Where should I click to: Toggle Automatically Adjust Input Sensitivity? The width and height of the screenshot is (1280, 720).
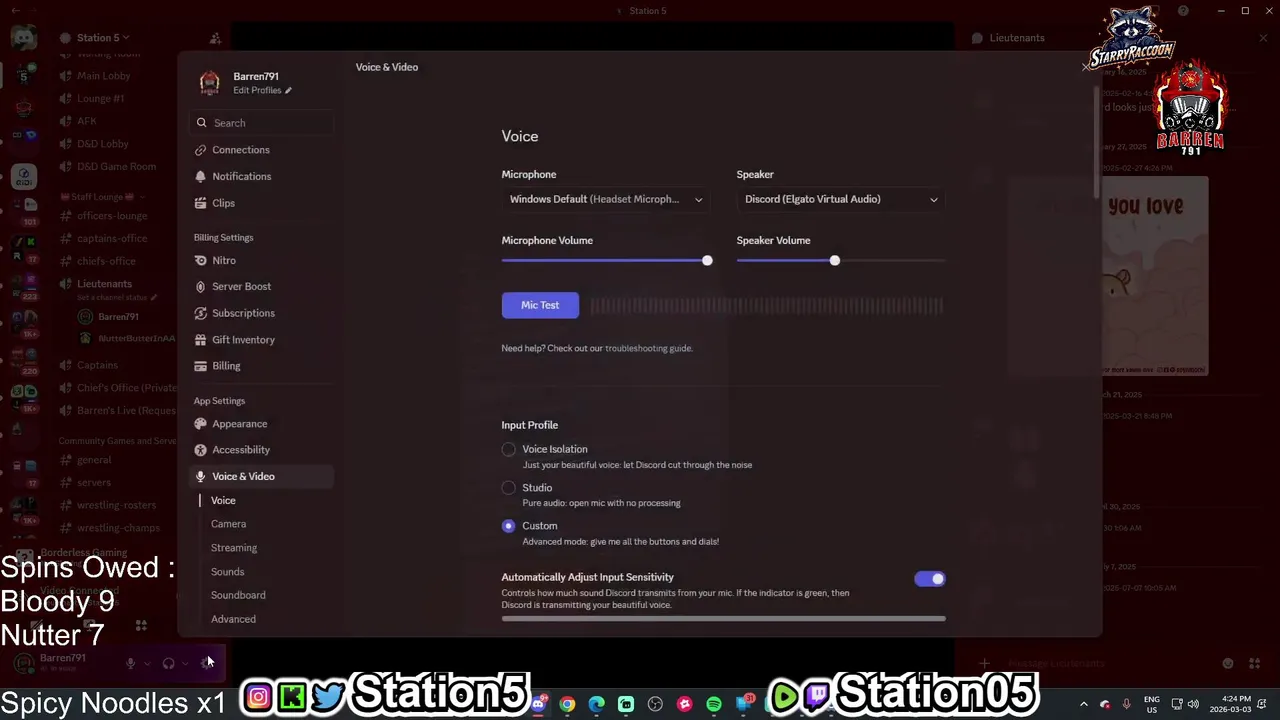coord(930,579)
